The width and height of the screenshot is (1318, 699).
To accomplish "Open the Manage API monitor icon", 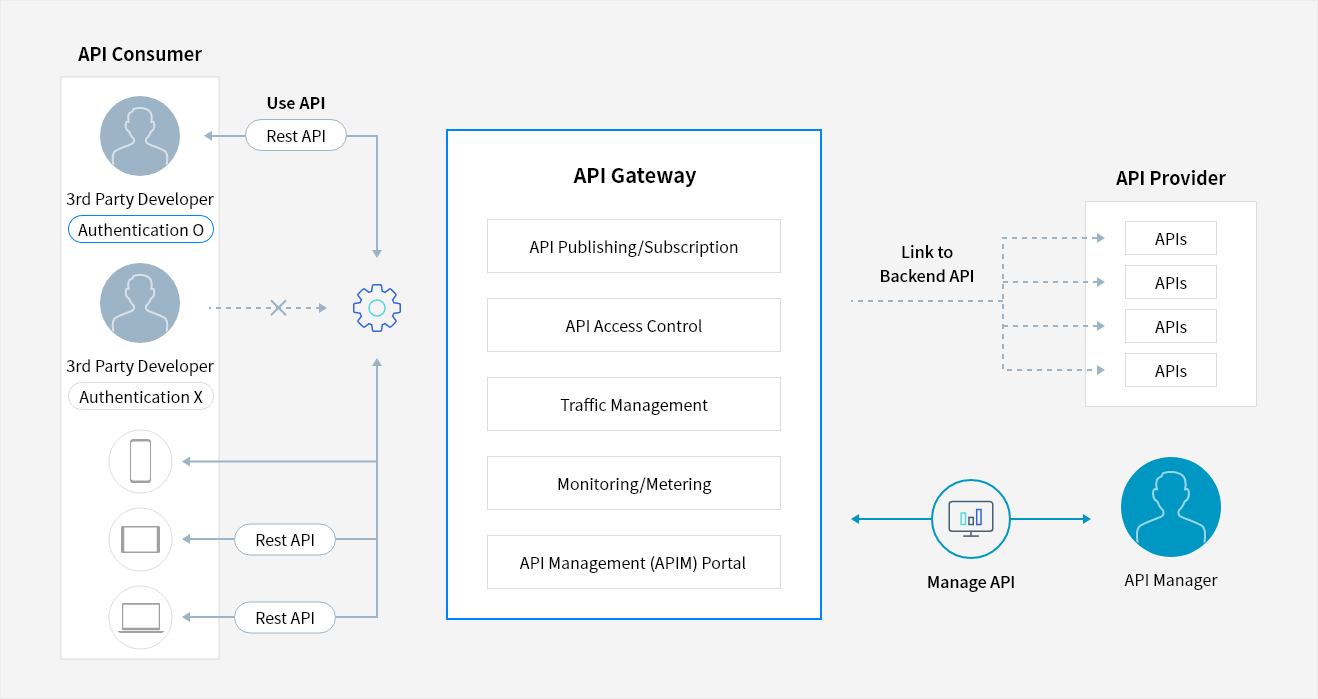I will (x=970, y=518).
